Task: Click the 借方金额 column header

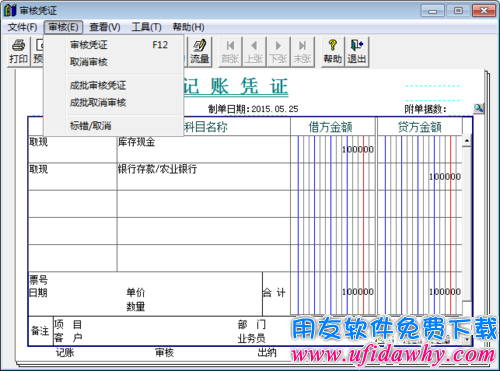Action: pyautogui.click(x=330, y=127)
